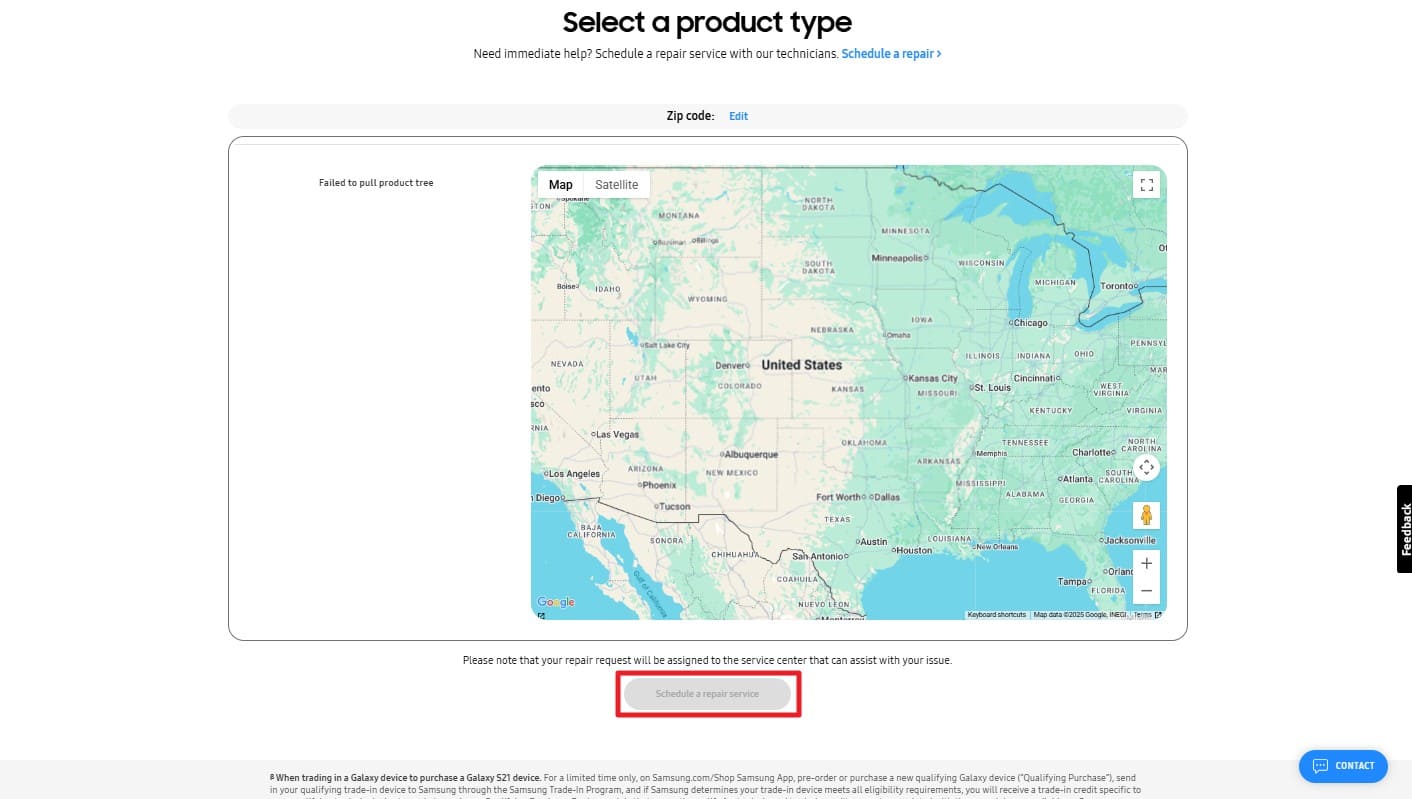Click the Las Vegas map label
The image size is (1412, 799).
(x=616, y=434)
